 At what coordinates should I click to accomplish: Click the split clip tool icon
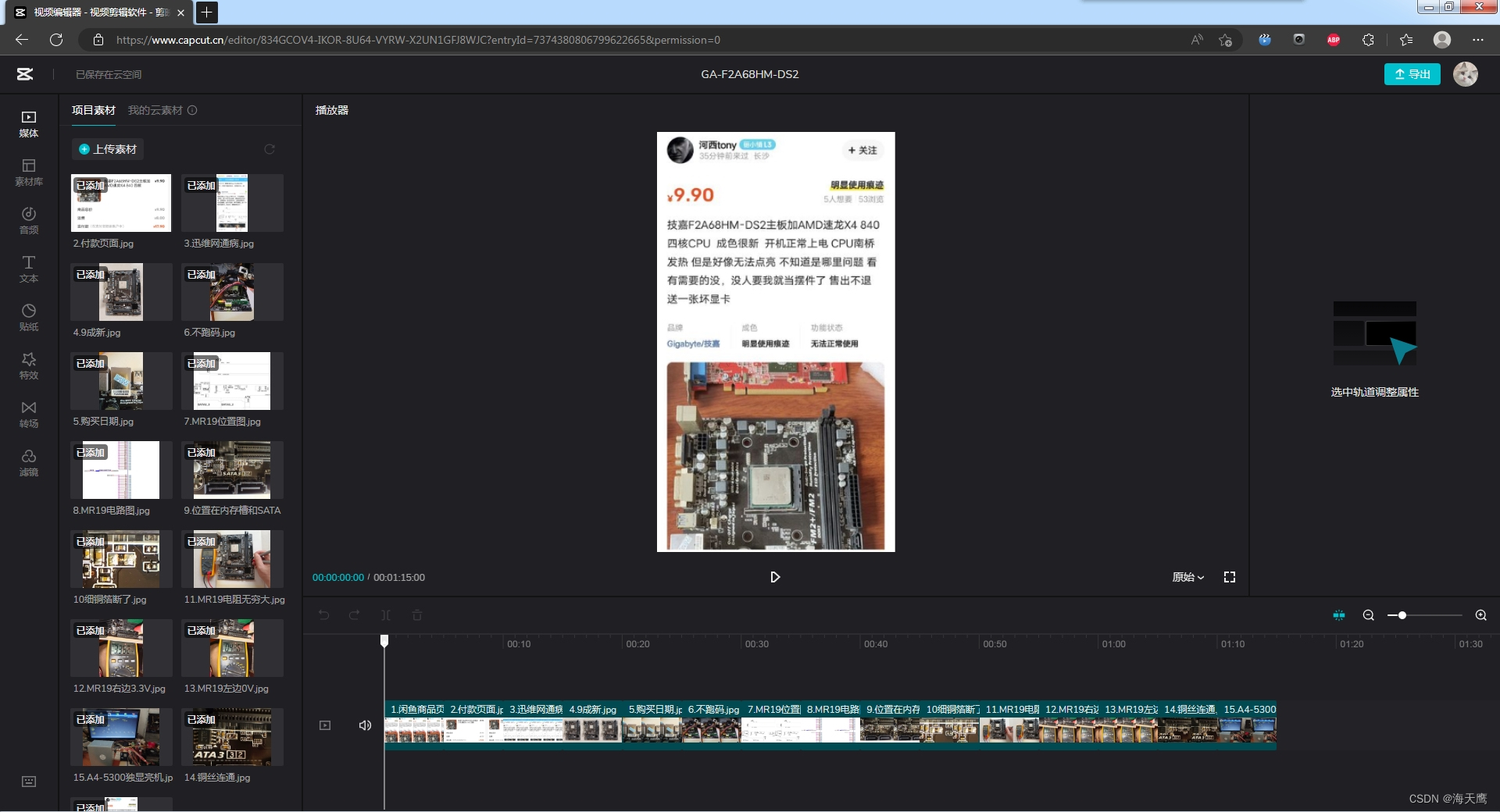pyautogui.click(x=386, y=615)
